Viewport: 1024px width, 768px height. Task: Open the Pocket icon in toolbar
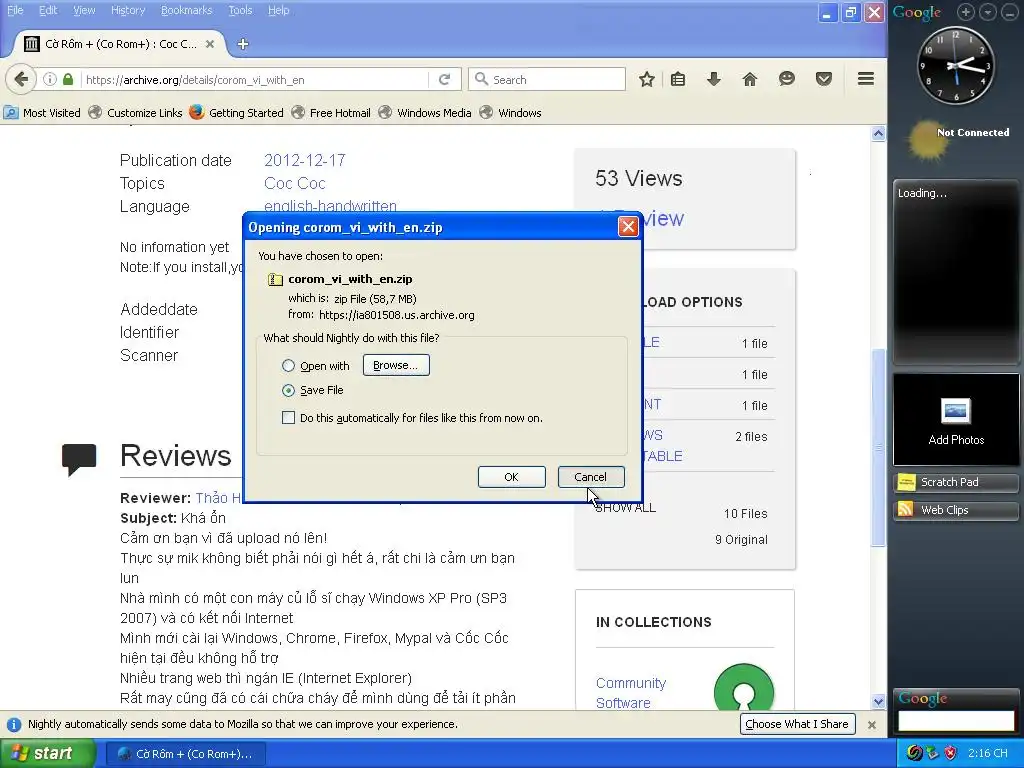[x=824, y=80]
